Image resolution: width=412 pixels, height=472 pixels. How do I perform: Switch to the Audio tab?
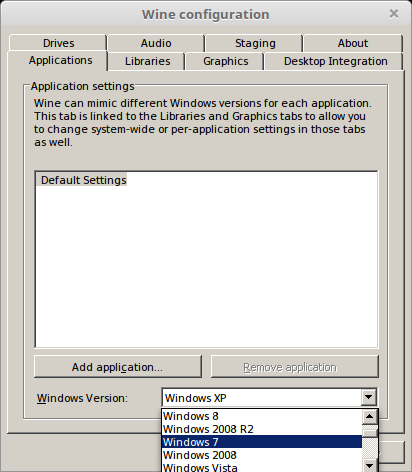156,43
